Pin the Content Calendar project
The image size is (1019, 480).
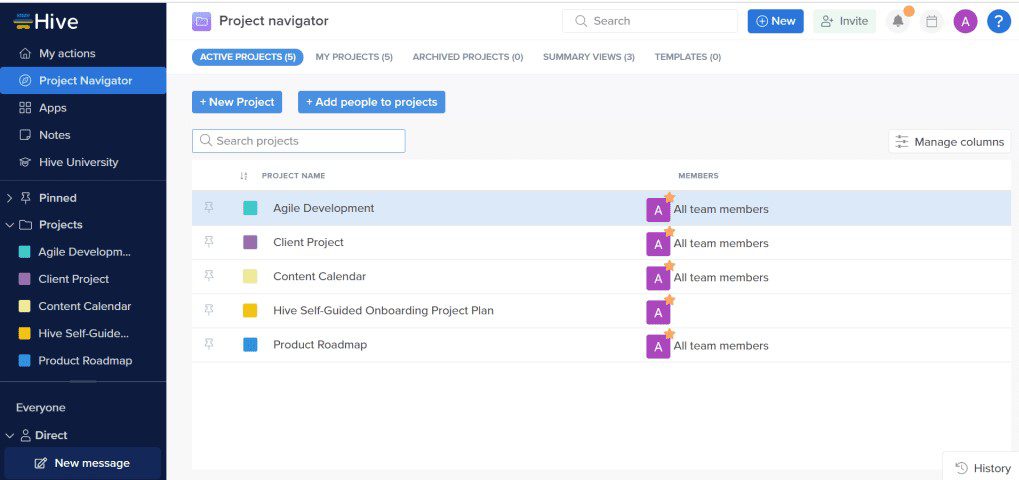(x=209, y=275)
